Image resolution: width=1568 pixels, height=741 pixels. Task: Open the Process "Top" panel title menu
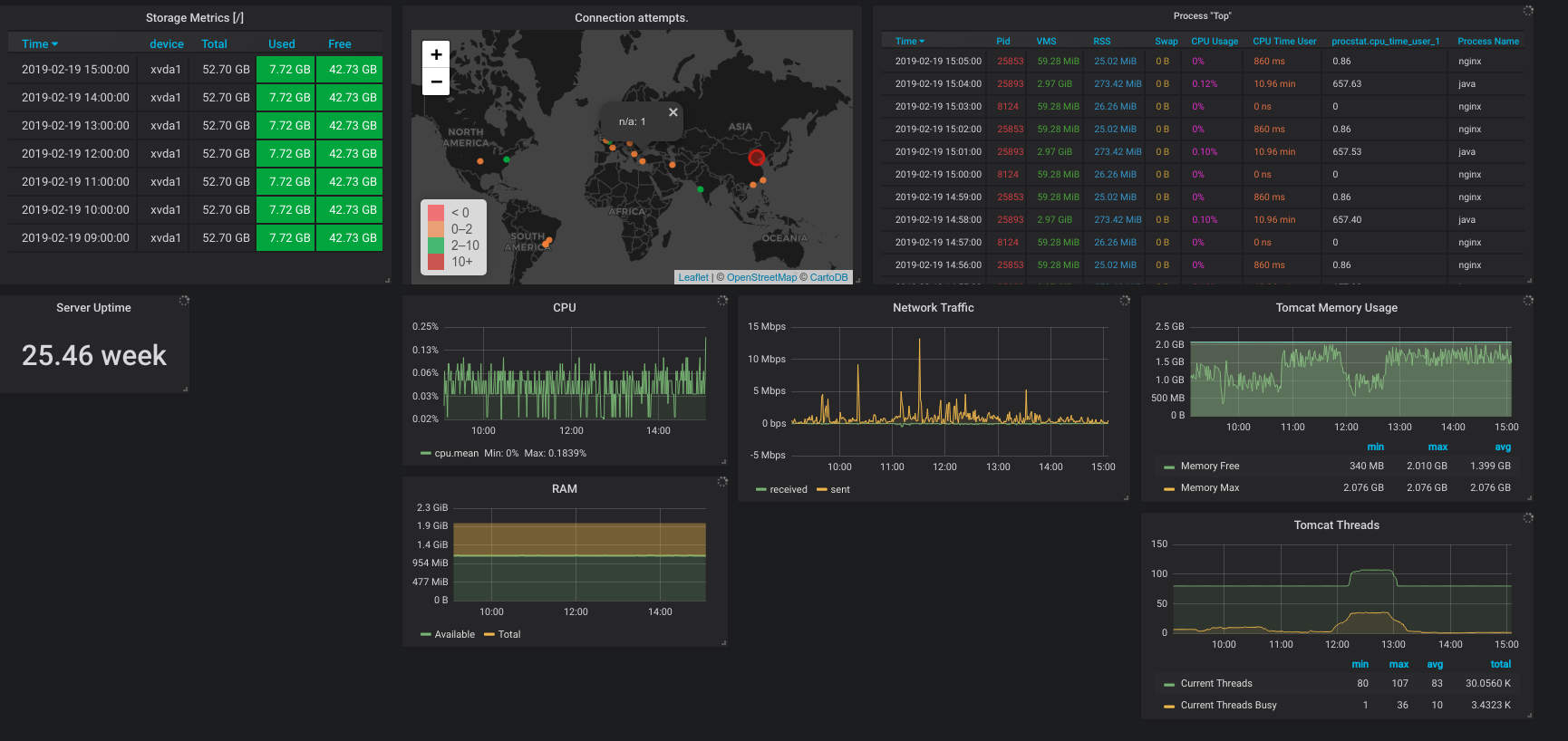(x=1202, y=15)
